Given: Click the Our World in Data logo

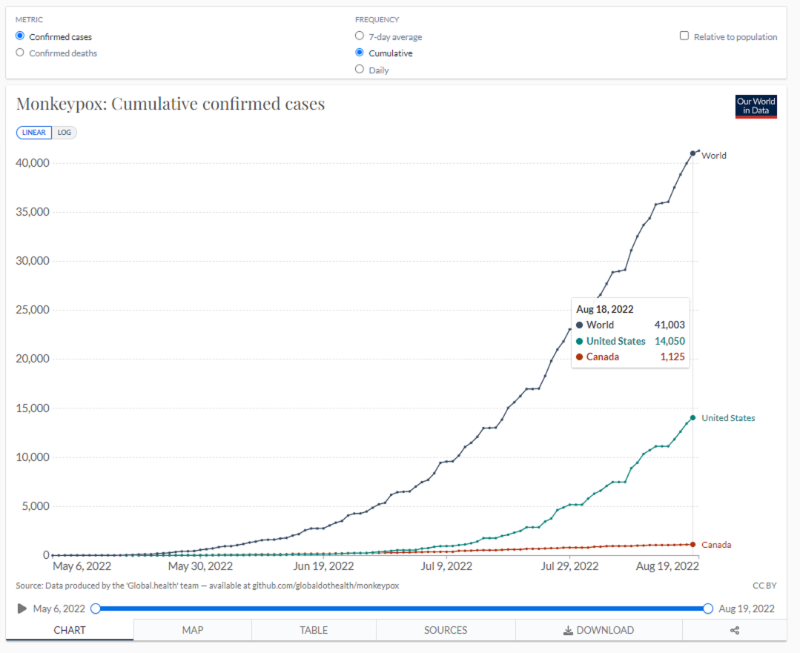Looking at the screenshot, I should pos(756,107).
